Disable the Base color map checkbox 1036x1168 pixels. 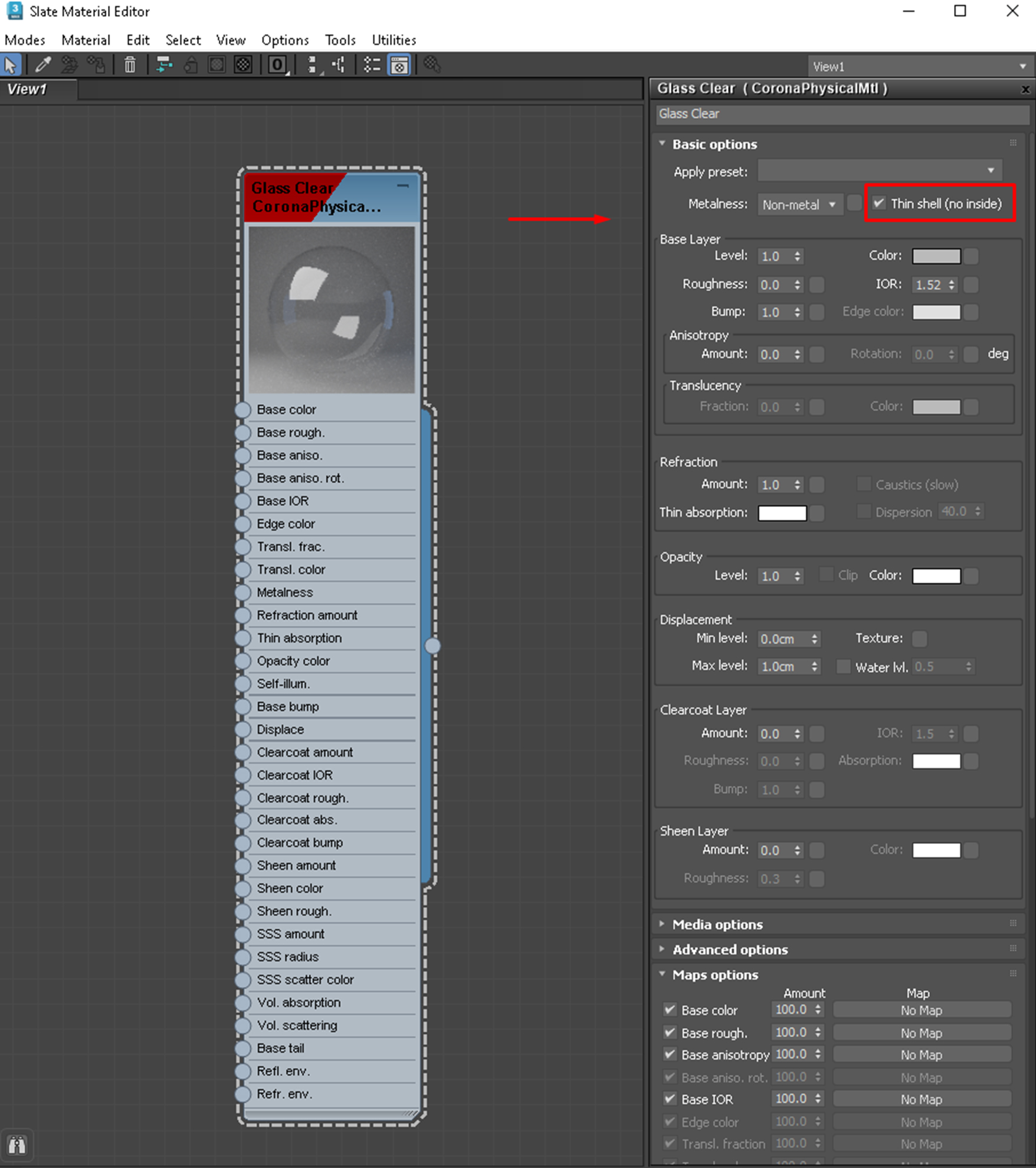[670, 1010]
